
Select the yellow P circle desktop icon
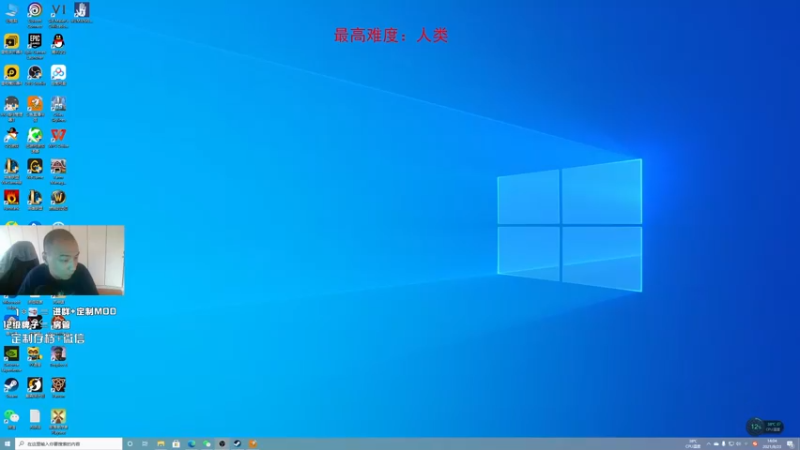point(11,74)
